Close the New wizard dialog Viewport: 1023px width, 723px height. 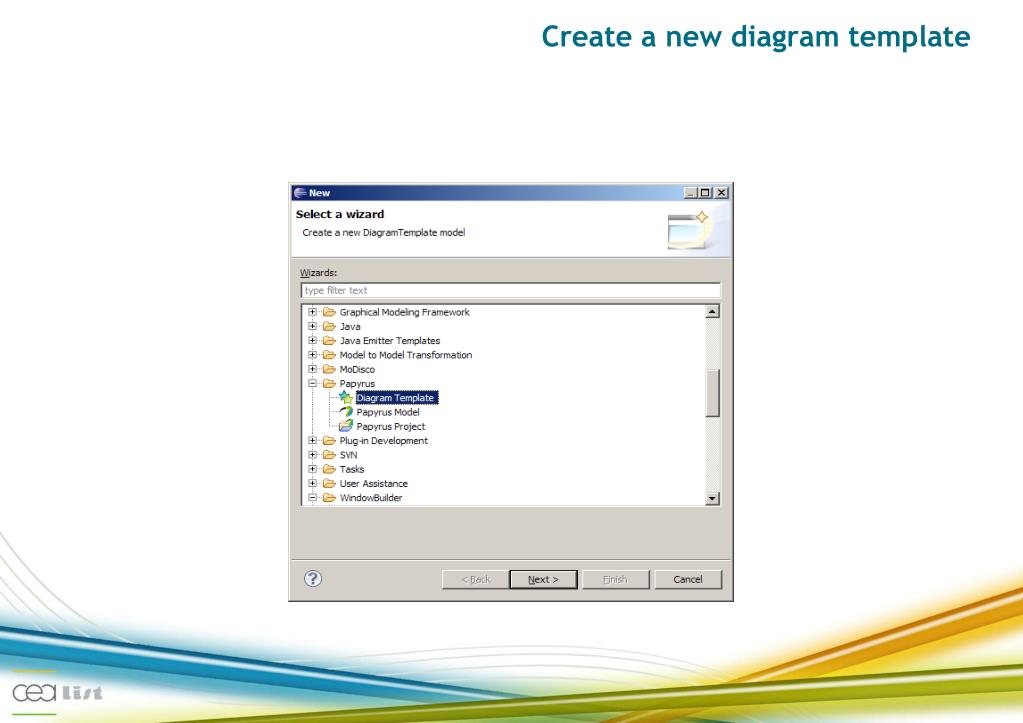[x=722, y=192]
